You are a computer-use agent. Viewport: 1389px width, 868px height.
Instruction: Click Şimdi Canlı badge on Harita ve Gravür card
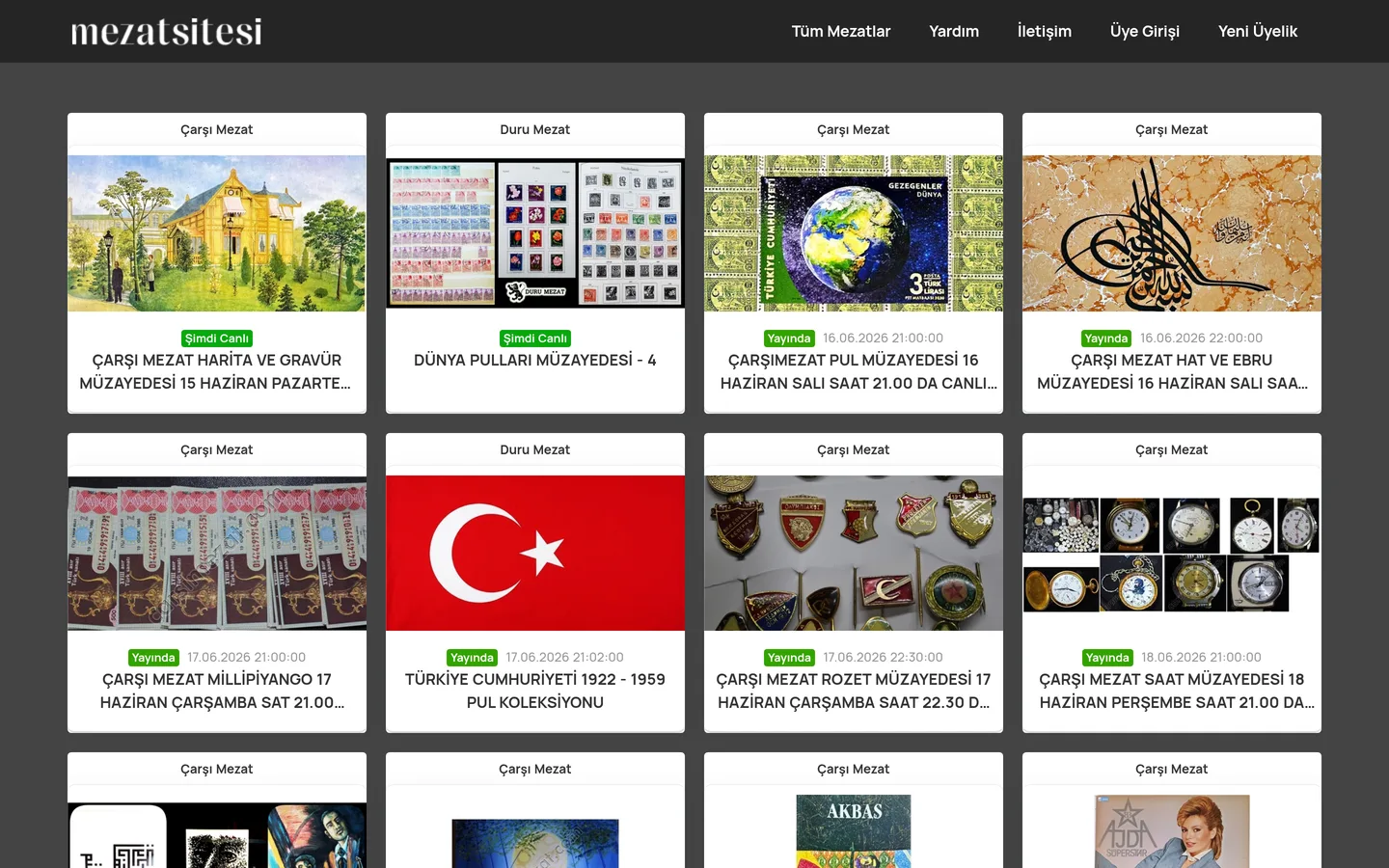[217, 339]
